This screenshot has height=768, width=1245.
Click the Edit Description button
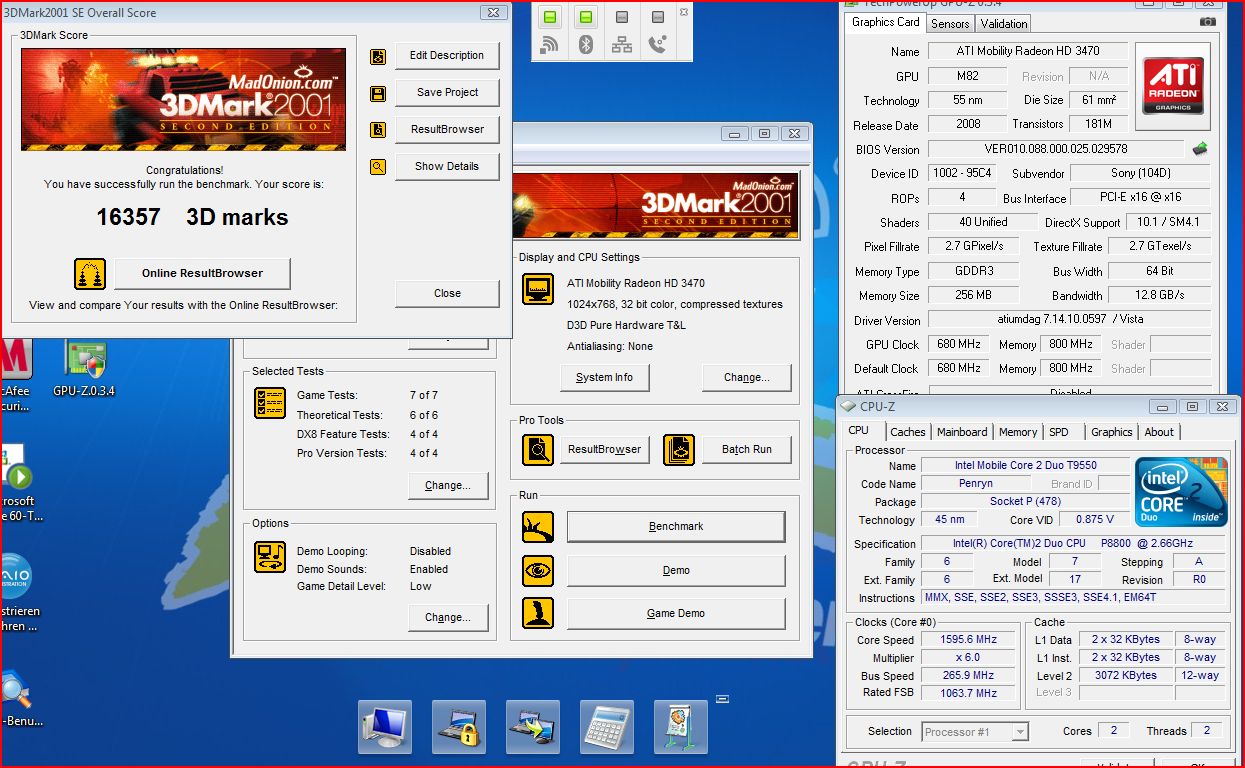447,56
